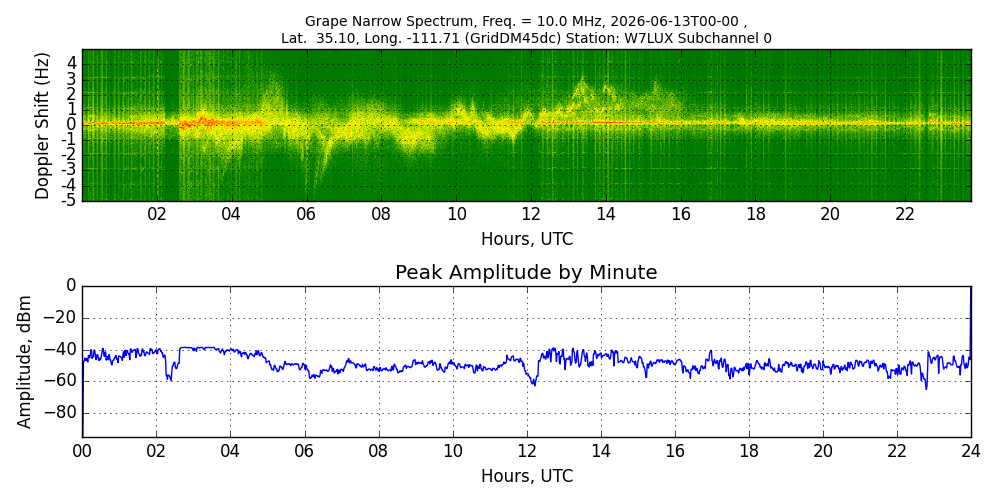Click the -2 tick on Doppler Shift axis
The image size is (1000, 500).
(70, 156)
